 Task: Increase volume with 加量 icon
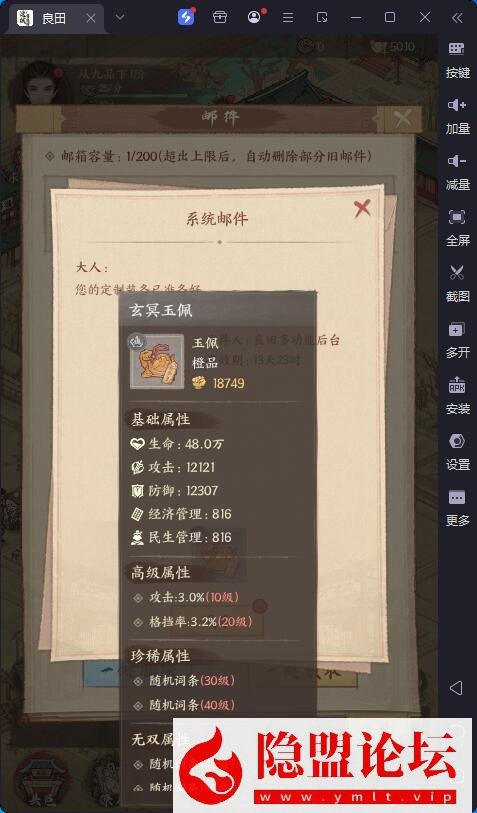click(457, 115)
